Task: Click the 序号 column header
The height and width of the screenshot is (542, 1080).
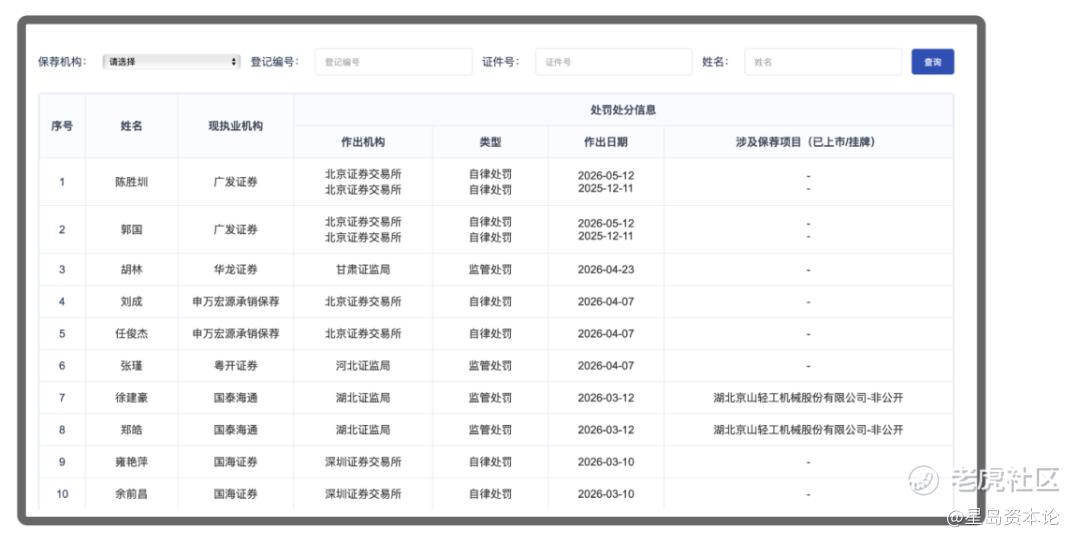Action: click(x=62, y=126)
